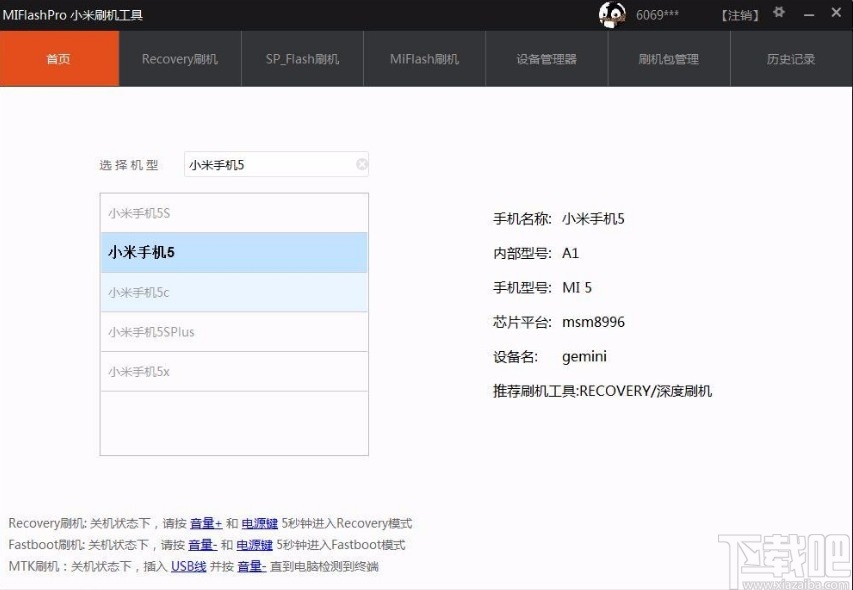Click the 推荐刷机工具 RECOVERY/深度刷机 text

tap(602, 391)
